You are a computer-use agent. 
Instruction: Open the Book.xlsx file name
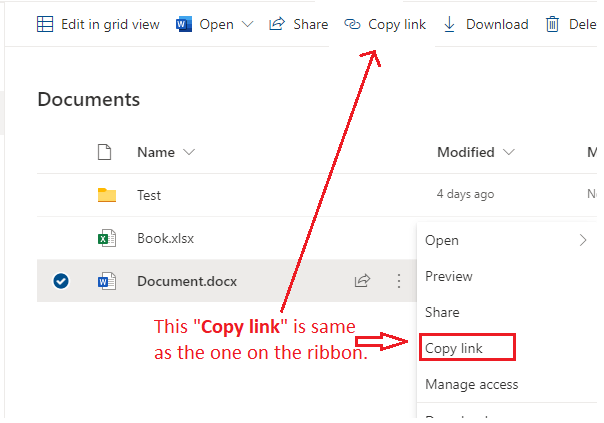click(x=166, y=238)
